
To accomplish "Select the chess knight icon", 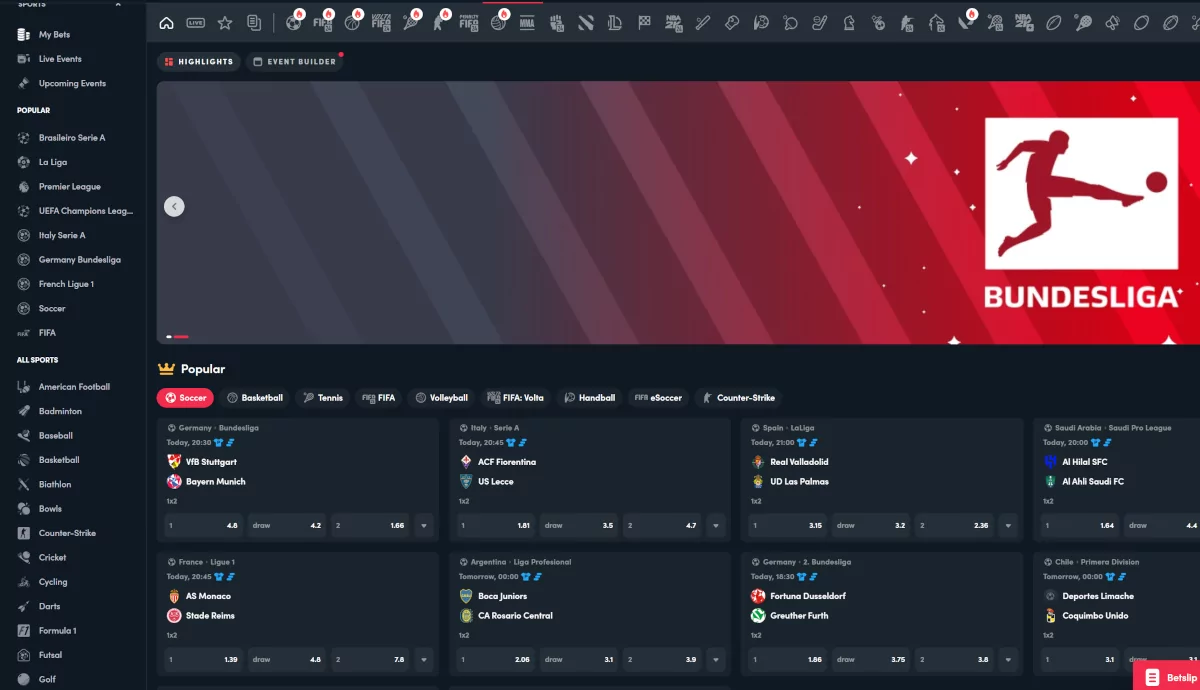I will 849,23.
